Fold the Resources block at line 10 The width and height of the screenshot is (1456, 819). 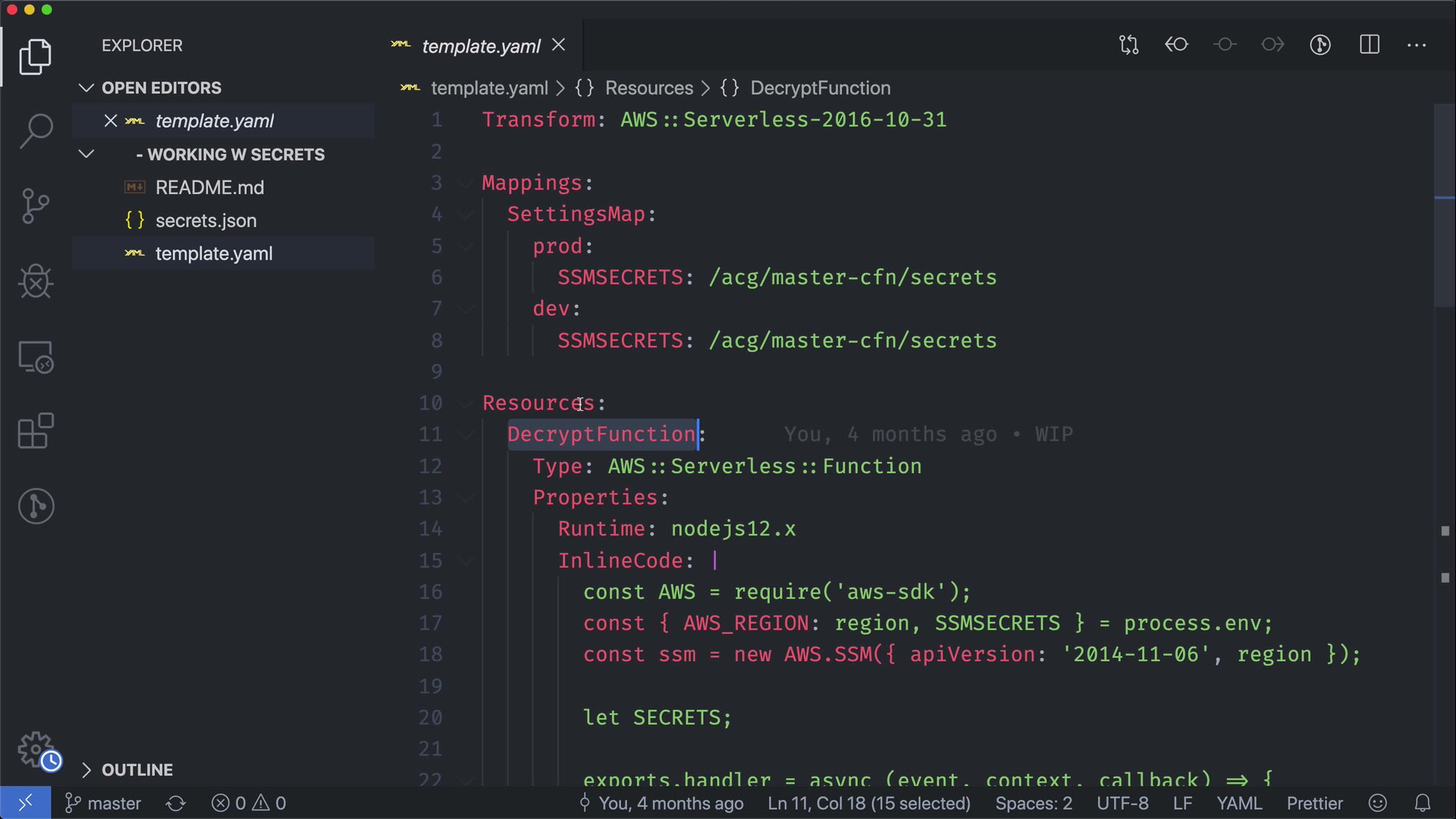click(x=466, y=403)
